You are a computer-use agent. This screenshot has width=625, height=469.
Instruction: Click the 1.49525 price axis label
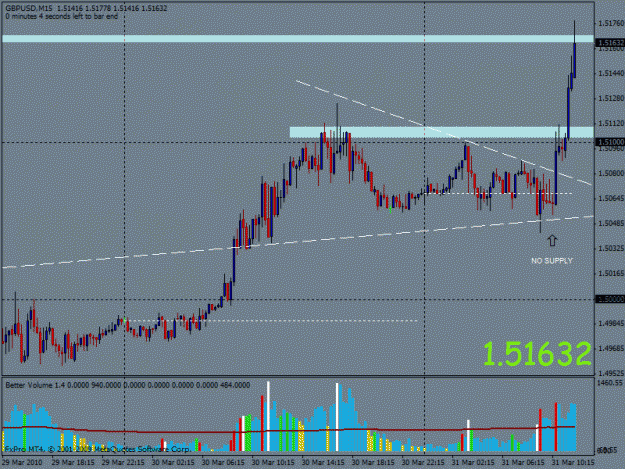[x=611, y=373]
